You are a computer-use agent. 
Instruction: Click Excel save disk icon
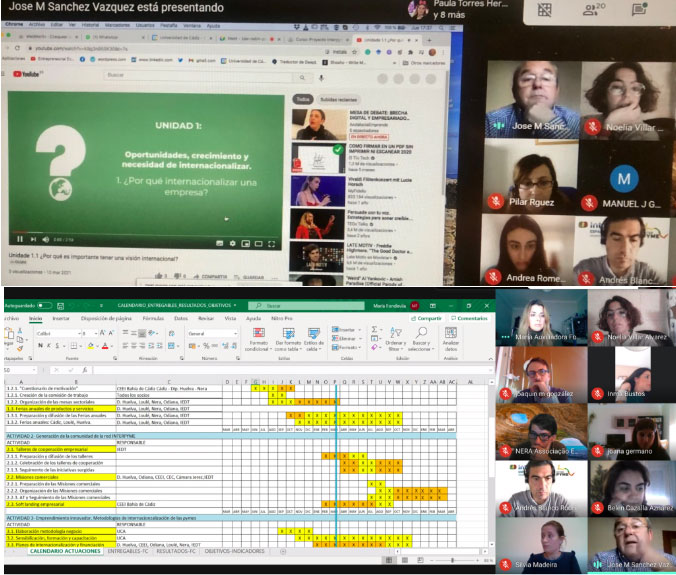click(60, 306)
